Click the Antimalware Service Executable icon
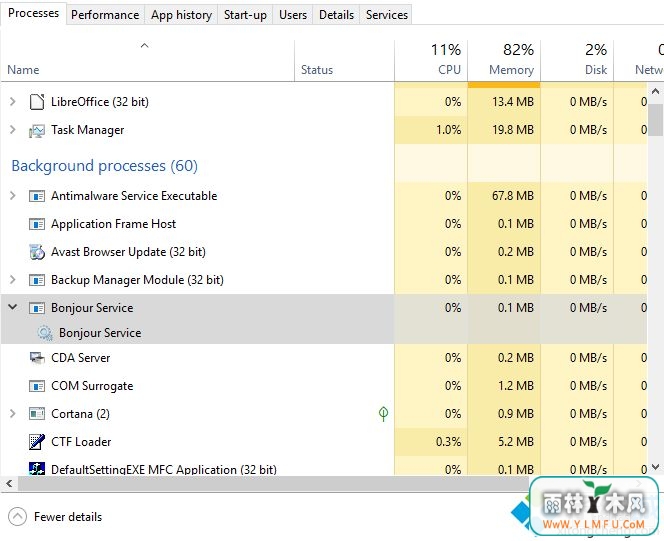Image resolution: width=664 pixels, height=541 pixels. [x=37, y=196]
